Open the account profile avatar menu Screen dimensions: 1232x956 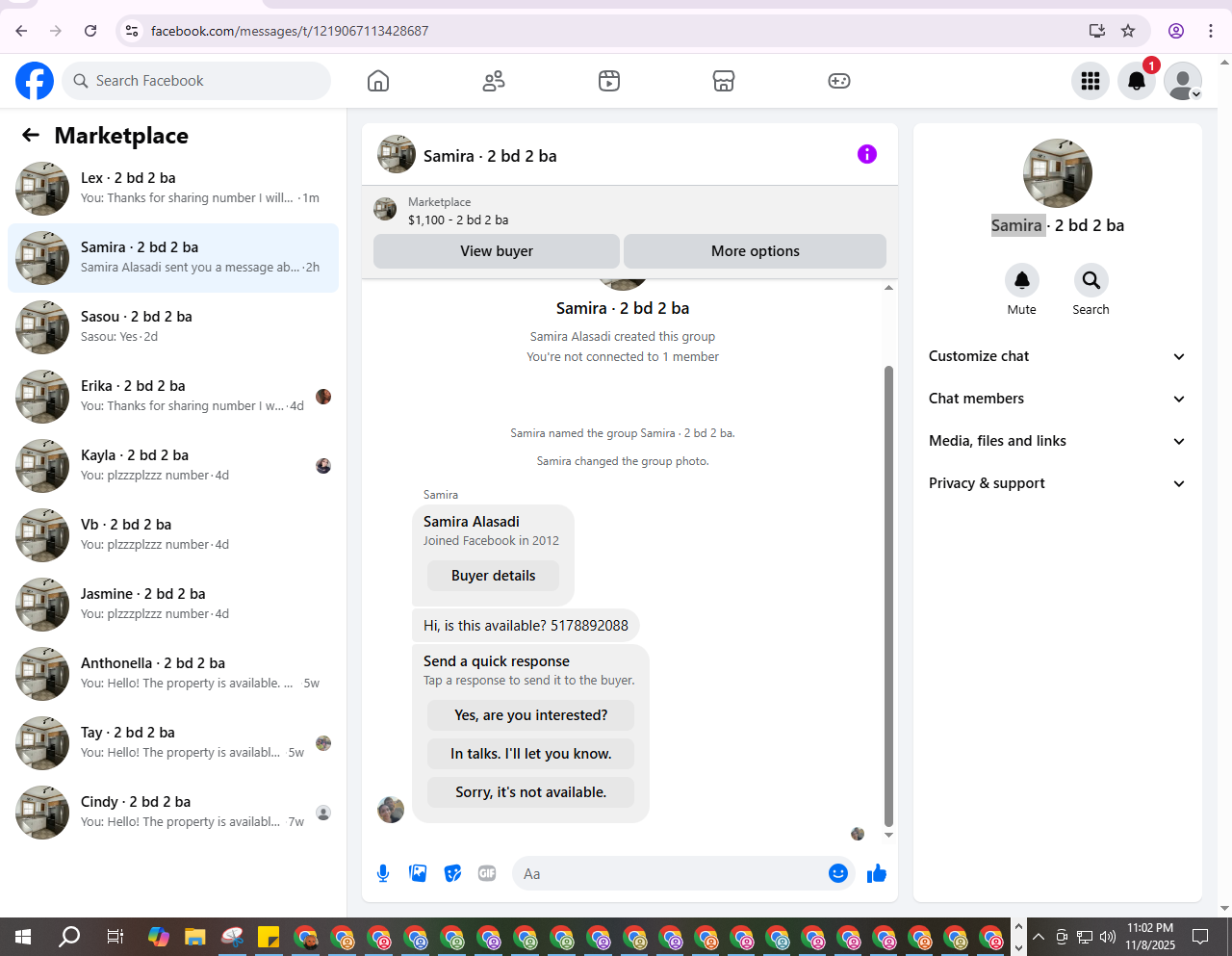coord(1183,81)
